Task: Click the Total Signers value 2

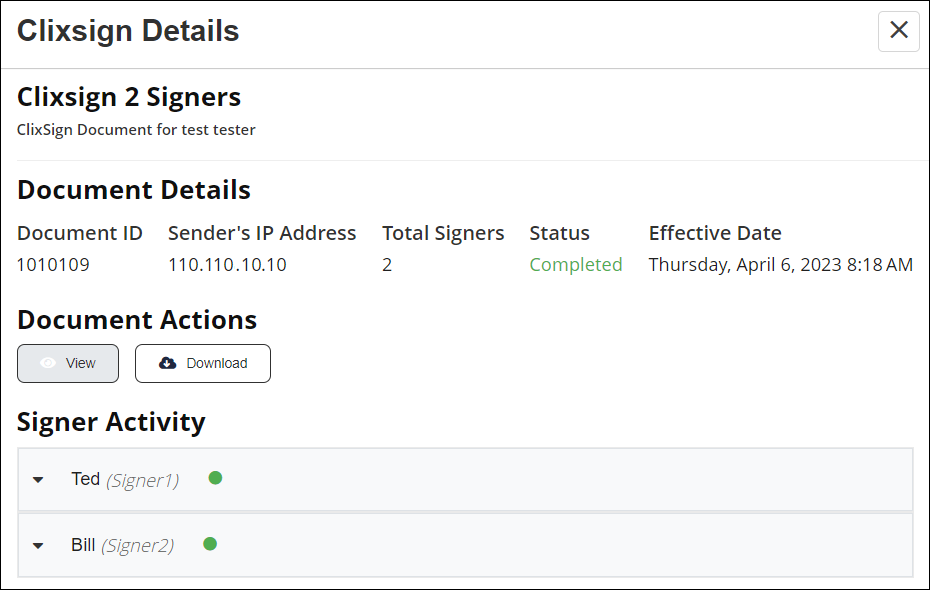Action: (x=387, y=264)
